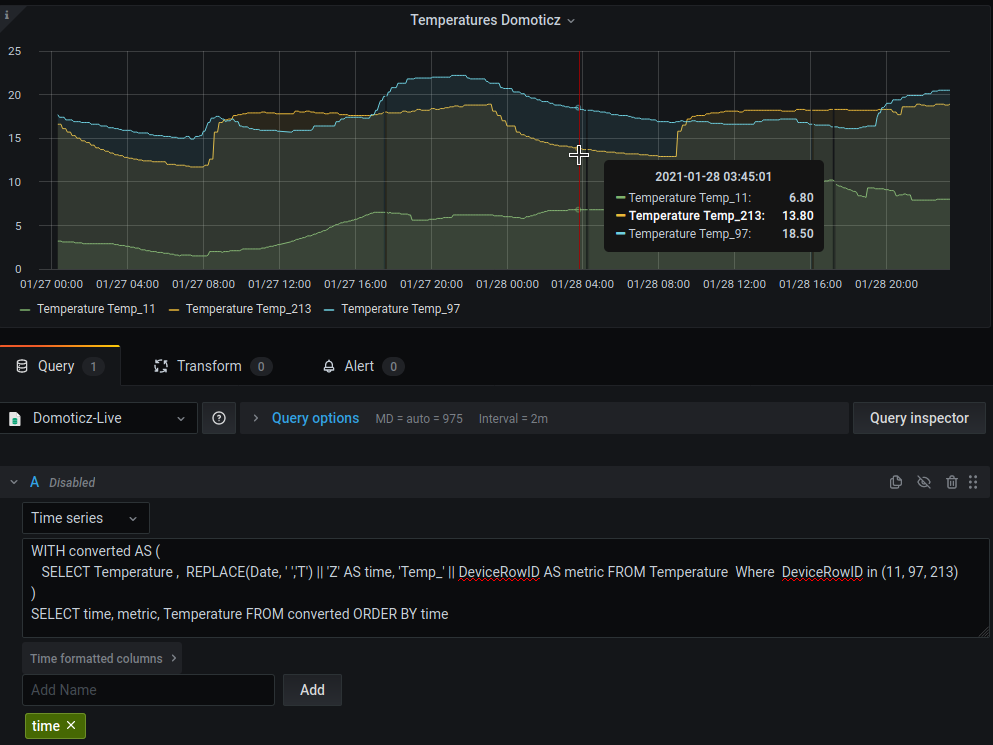Click the 'Interval = 2m' text

coord(513,419)
